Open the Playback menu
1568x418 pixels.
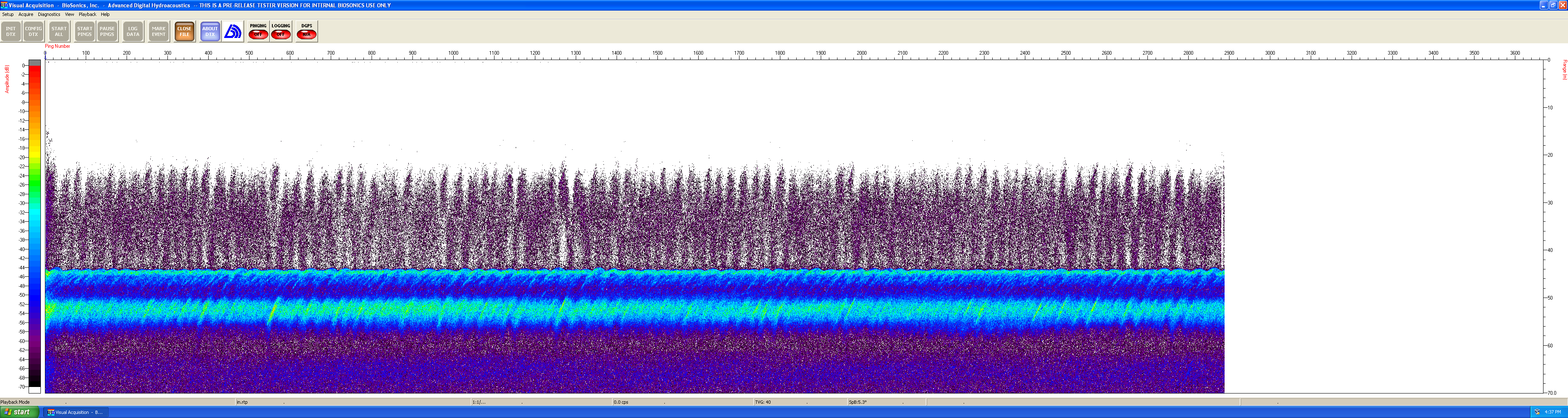88,15
